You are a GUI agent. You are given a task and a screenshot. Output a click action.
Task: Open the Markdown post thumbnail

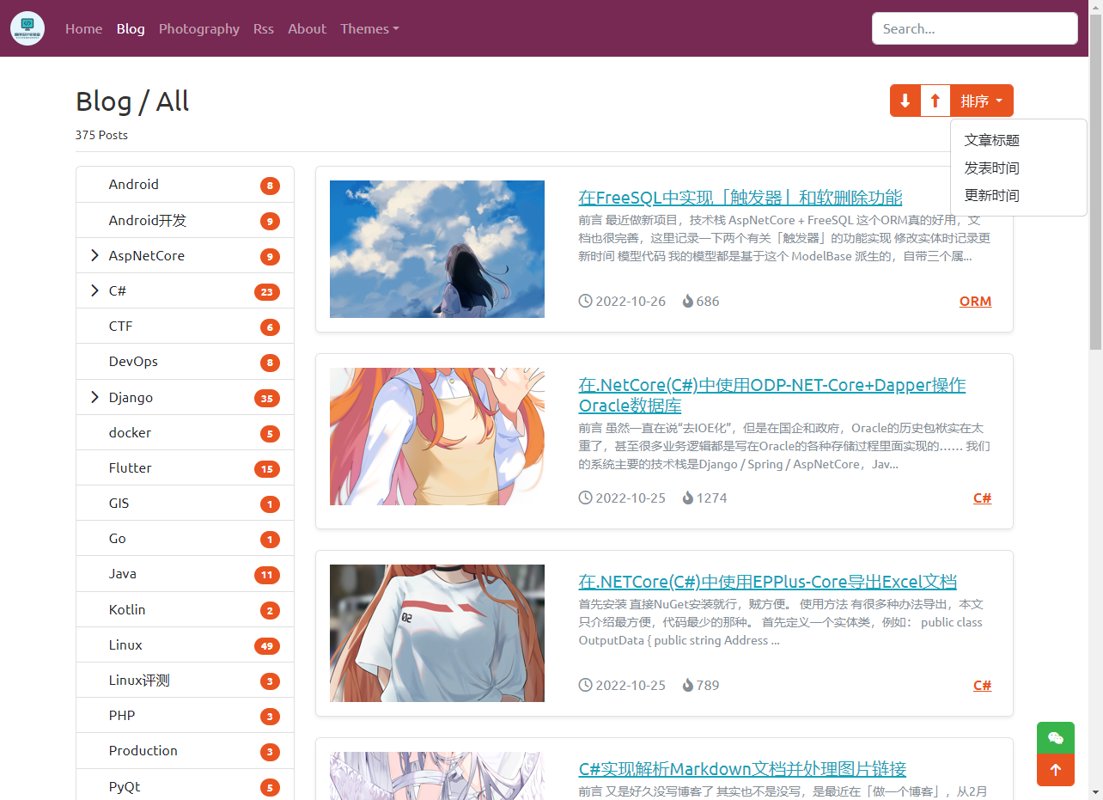pos(437,776)
